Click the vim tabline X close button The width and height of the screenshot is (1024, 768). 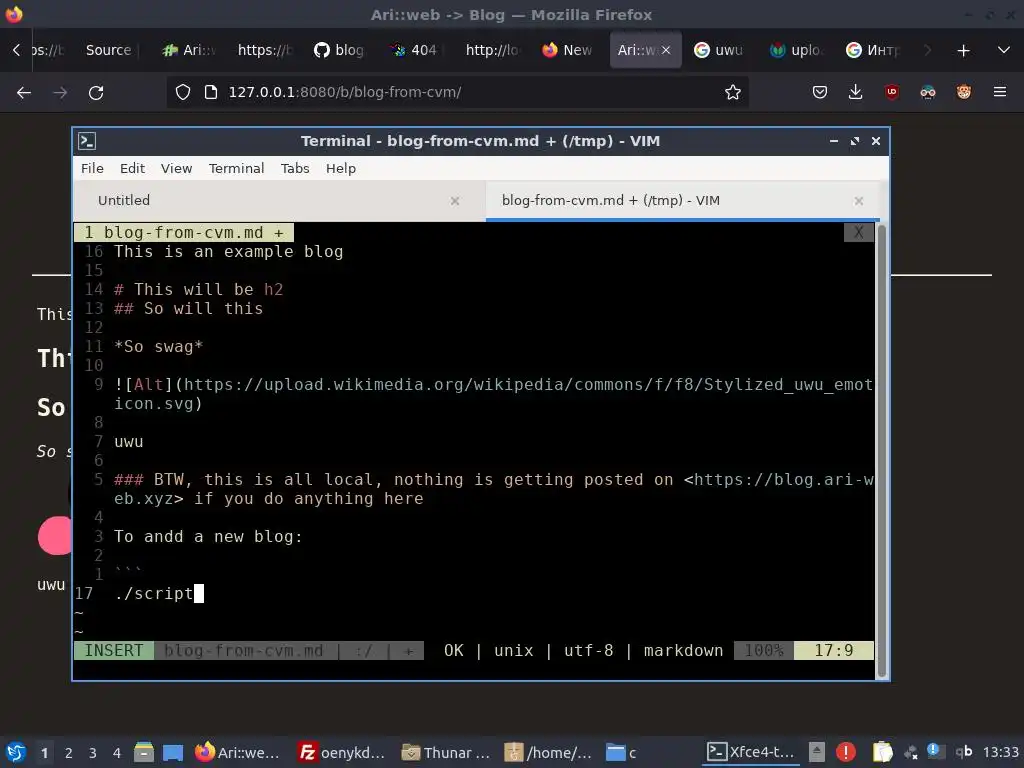click(x=859, y=232)
